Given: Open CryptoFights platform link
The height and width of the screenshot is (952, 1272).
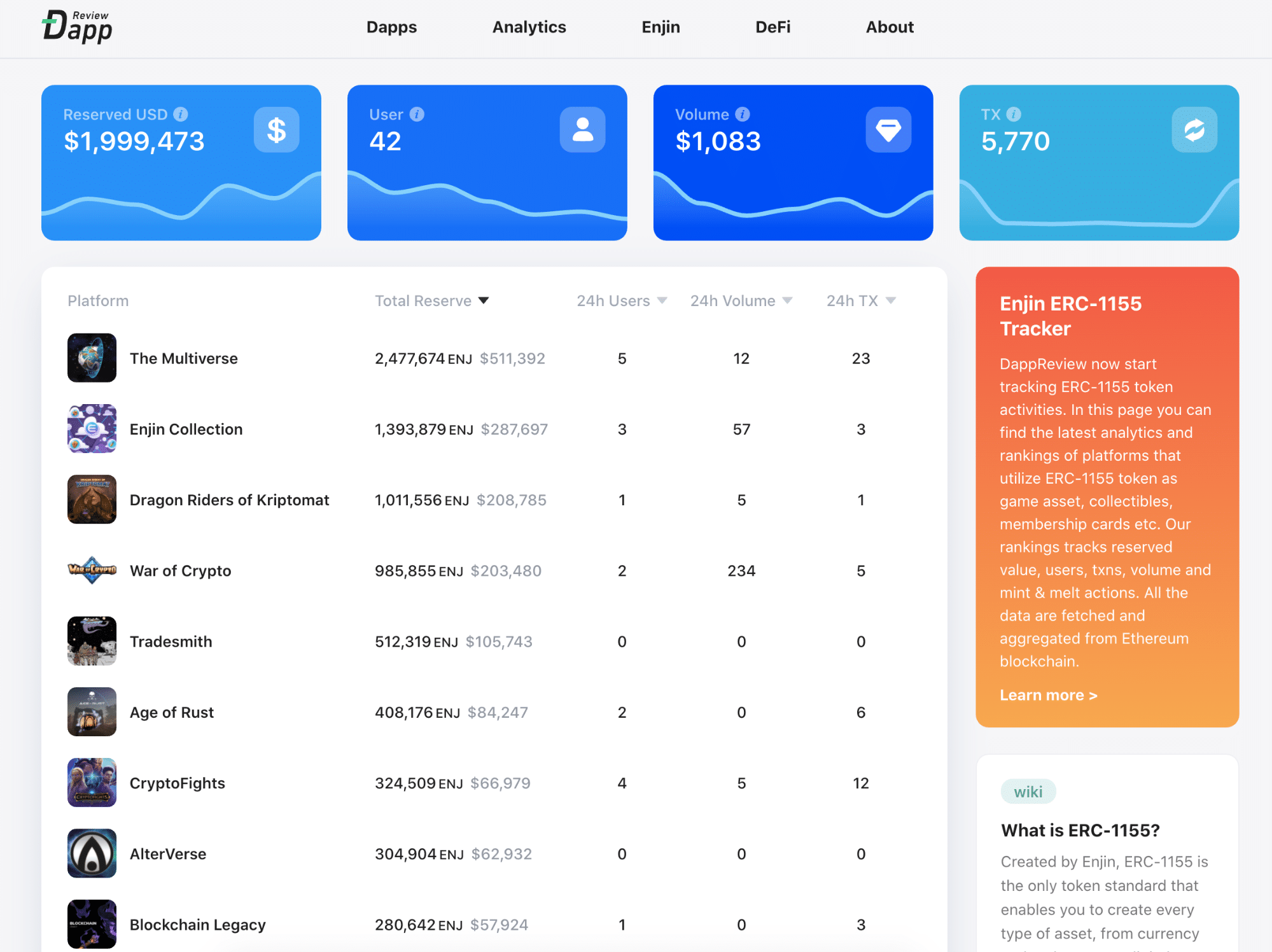Looking at the screenshot, I should 178,783.
